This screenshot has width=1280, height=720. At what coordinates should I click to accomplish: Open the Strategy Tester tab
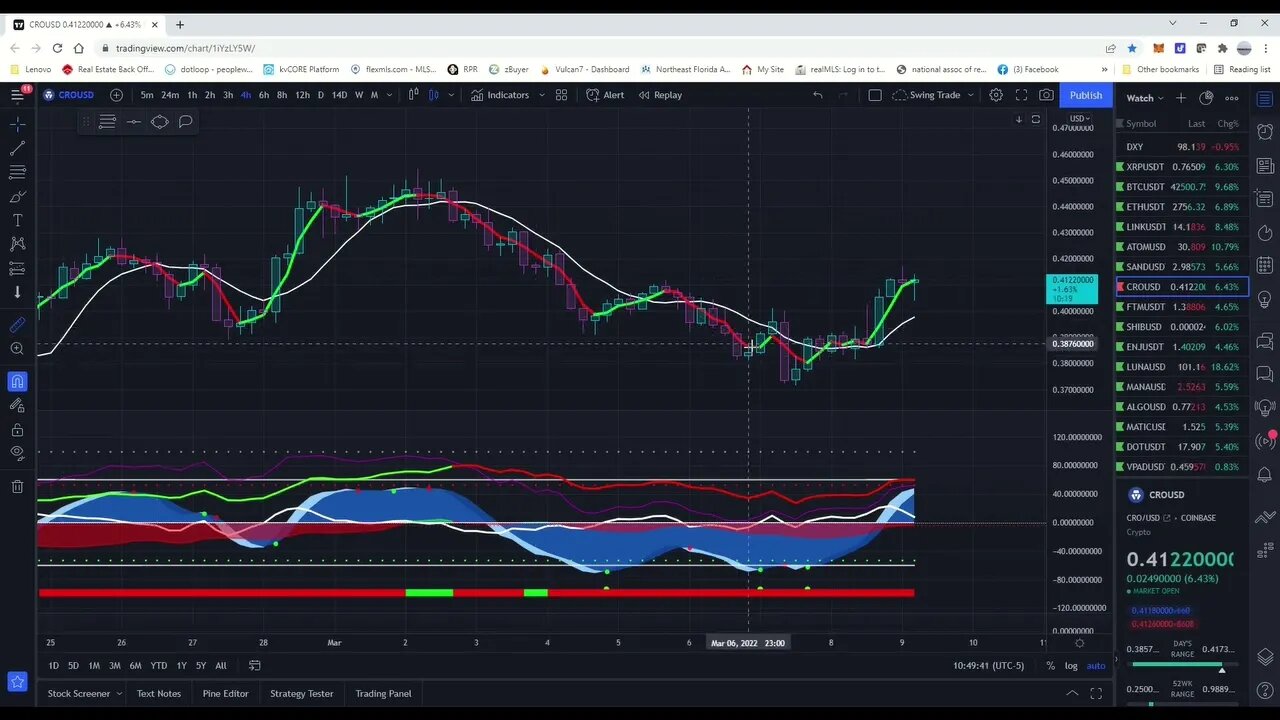[302, 693]
